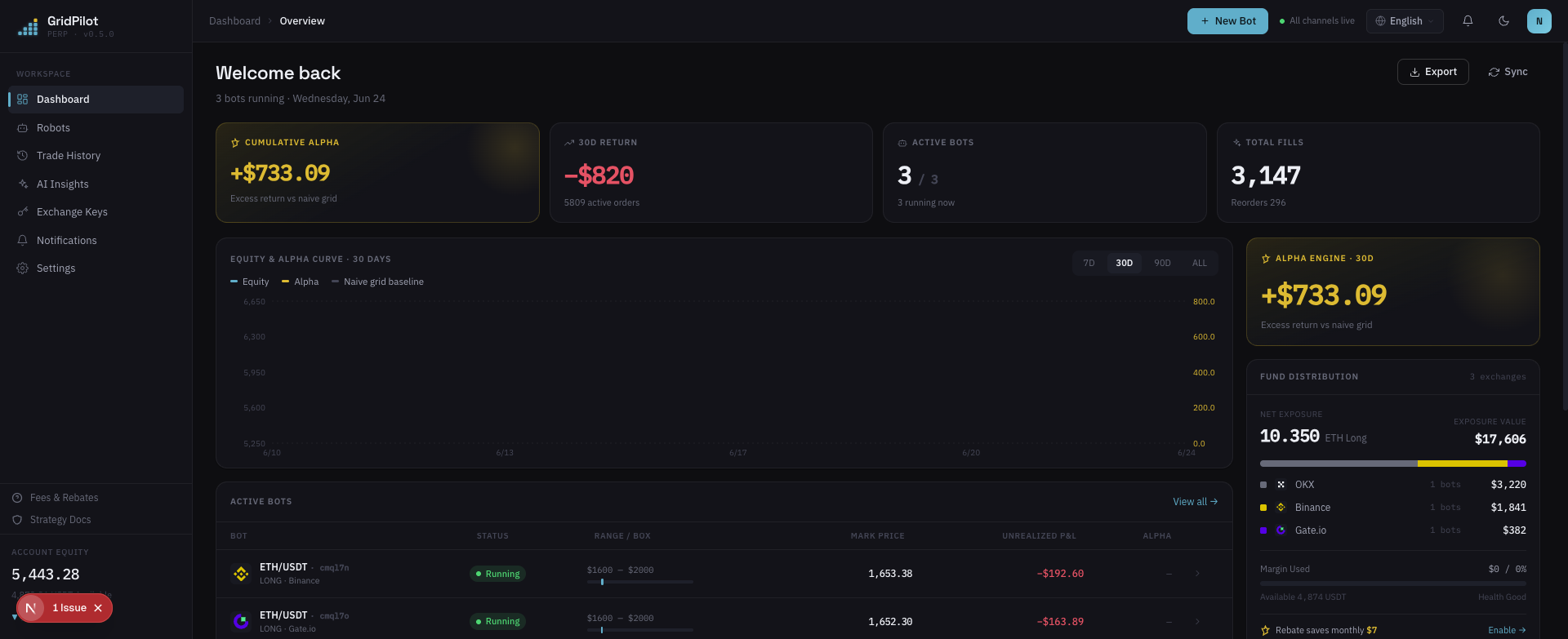
Task: Click the -$820 30D return value
Action: coord(599,175)
